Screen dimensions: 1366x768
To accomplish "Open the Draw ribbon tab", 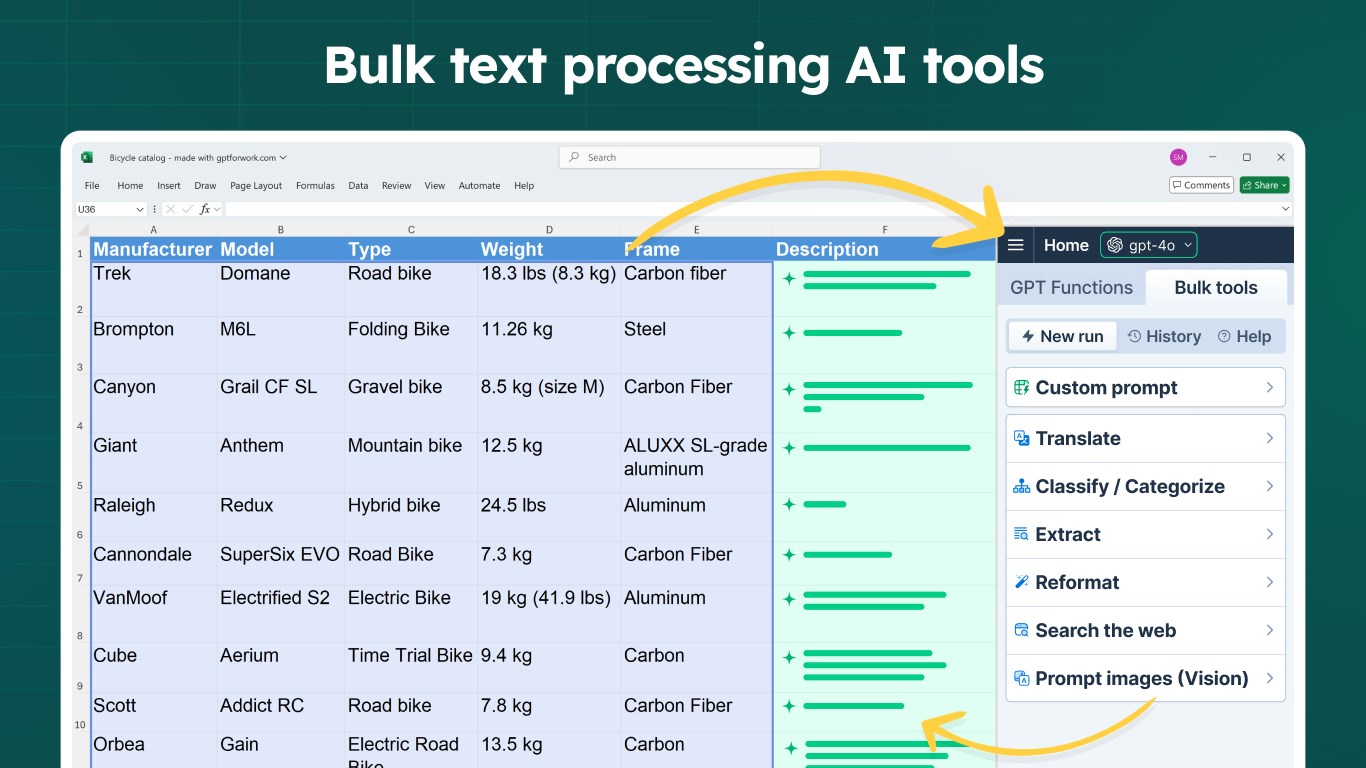I will (205, 185).
